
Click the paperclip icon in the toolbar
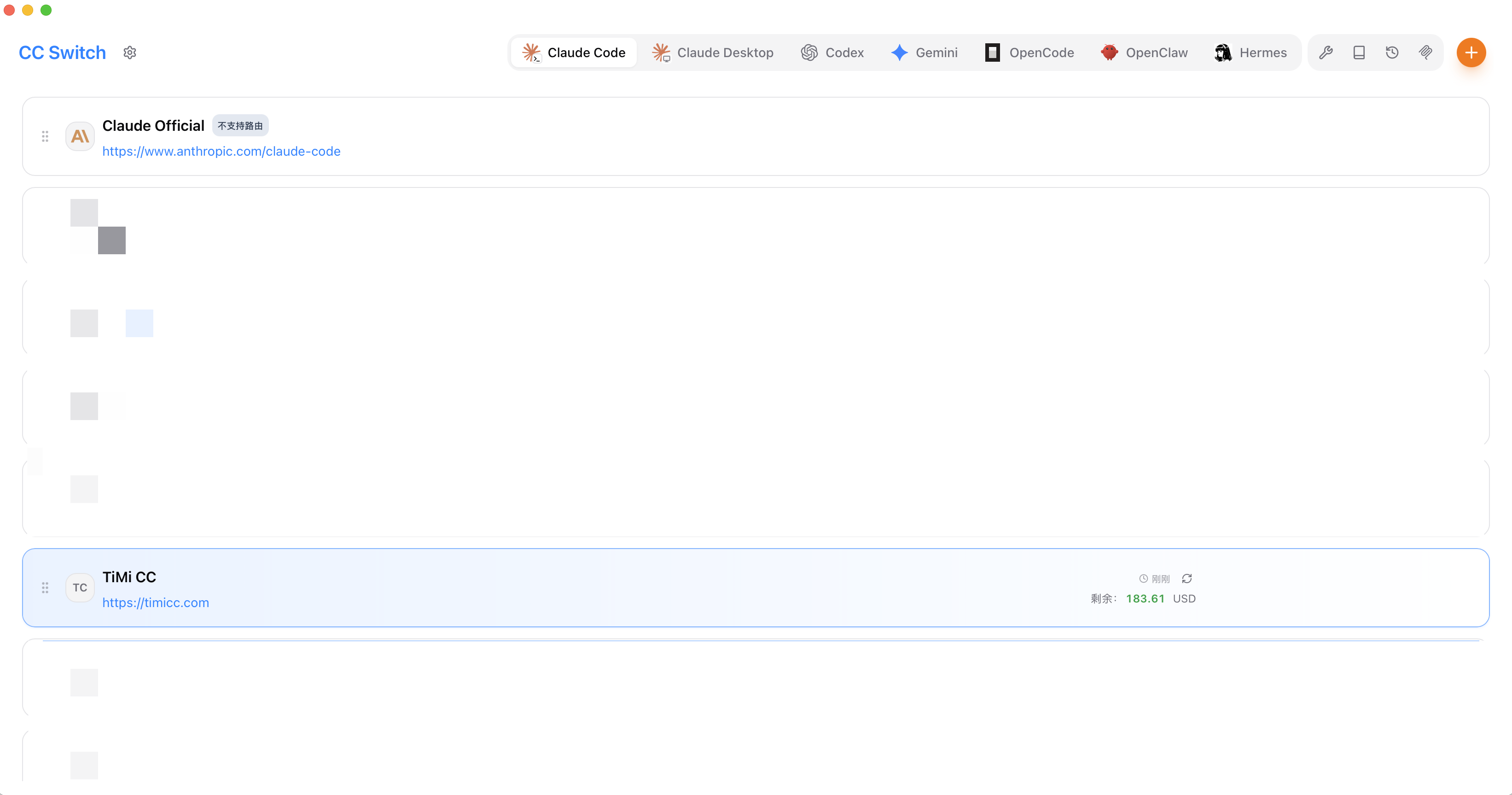coord(1425,53)
